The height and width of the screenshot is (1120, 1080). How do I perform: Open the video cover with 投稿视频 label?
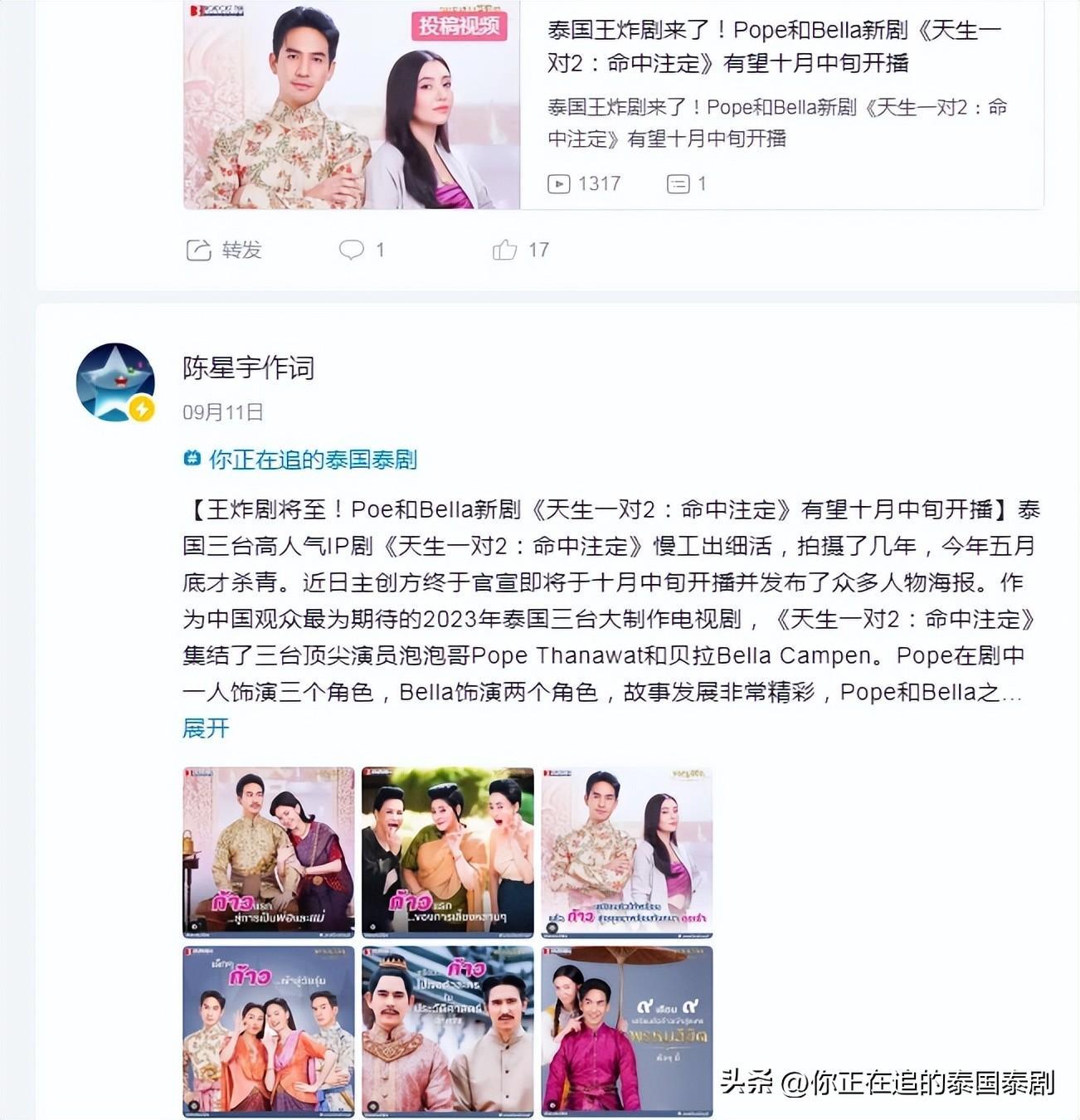pos(352,104)
